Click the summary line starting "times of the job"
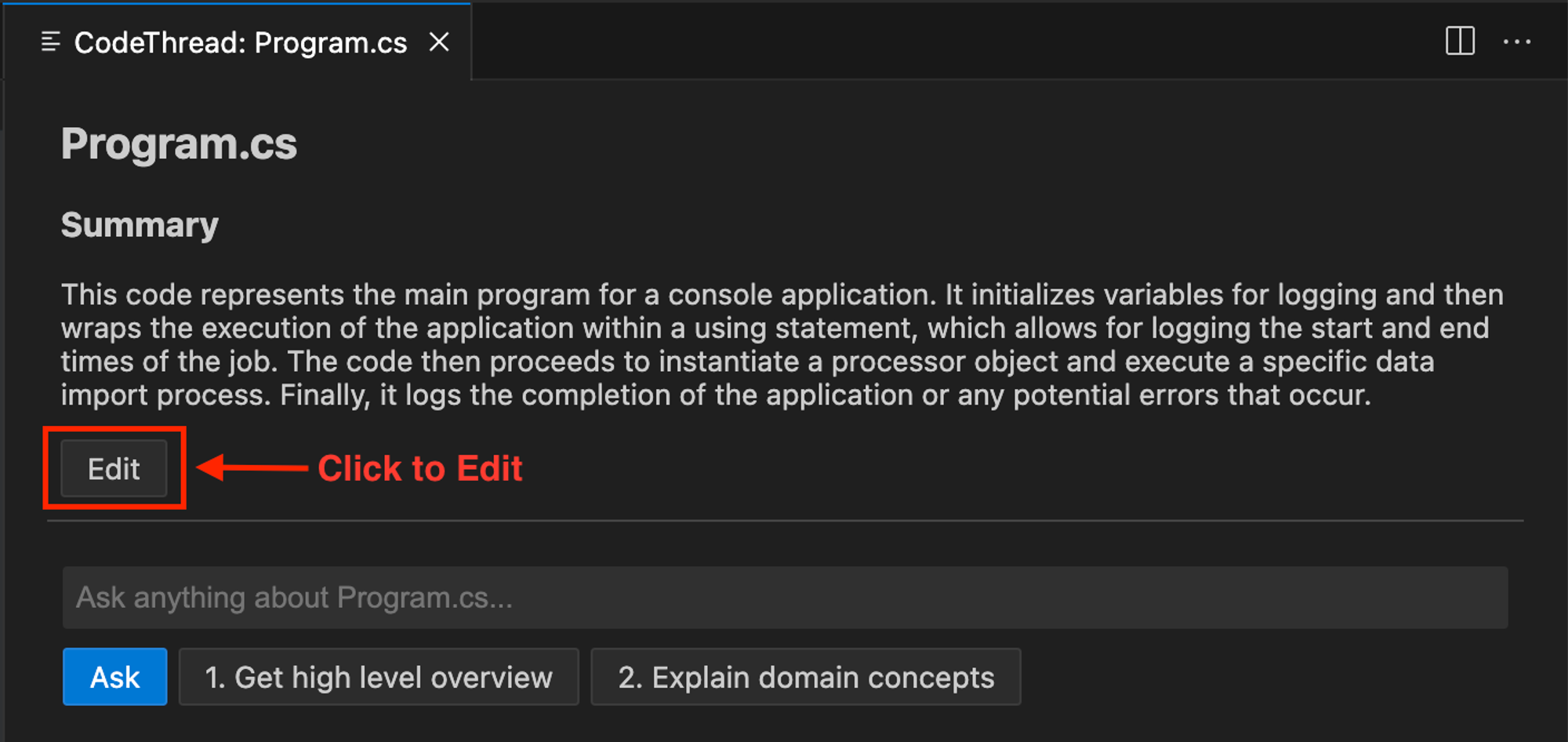 pos(747,362)
